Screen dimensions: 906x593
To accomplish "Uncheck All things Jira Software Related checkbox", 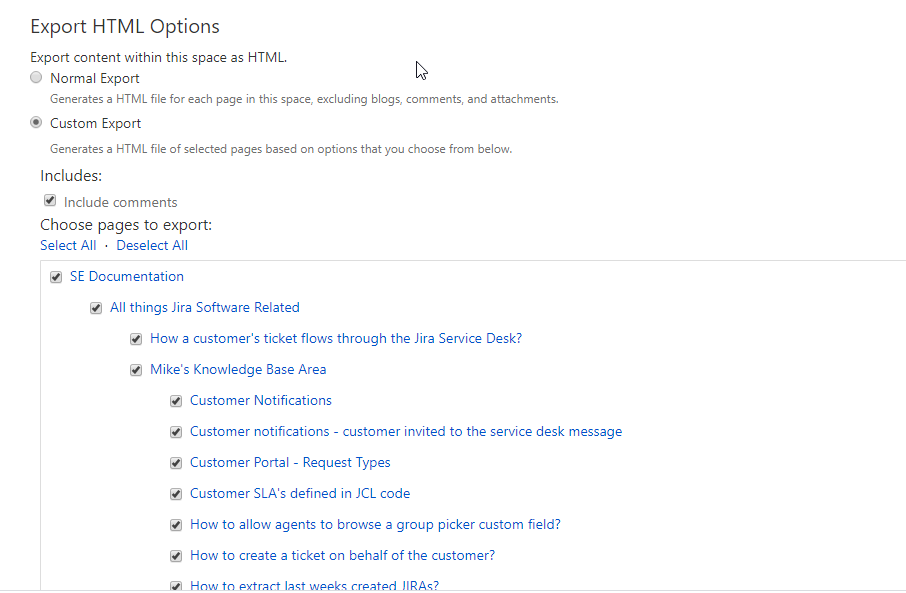I will point(96,308).
